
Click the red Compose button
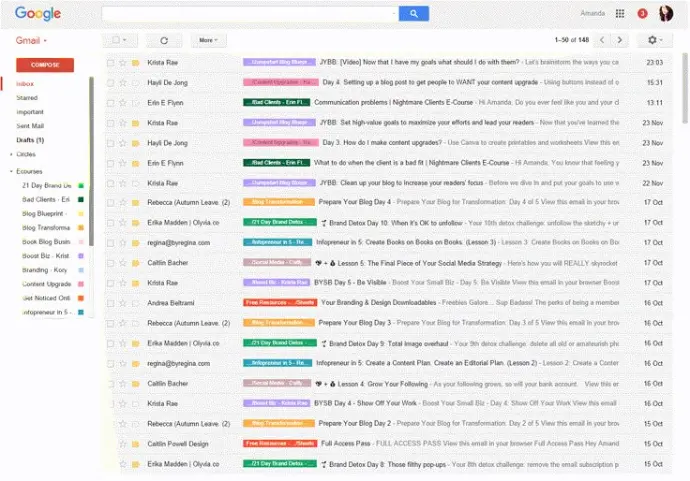pos(45,65)
